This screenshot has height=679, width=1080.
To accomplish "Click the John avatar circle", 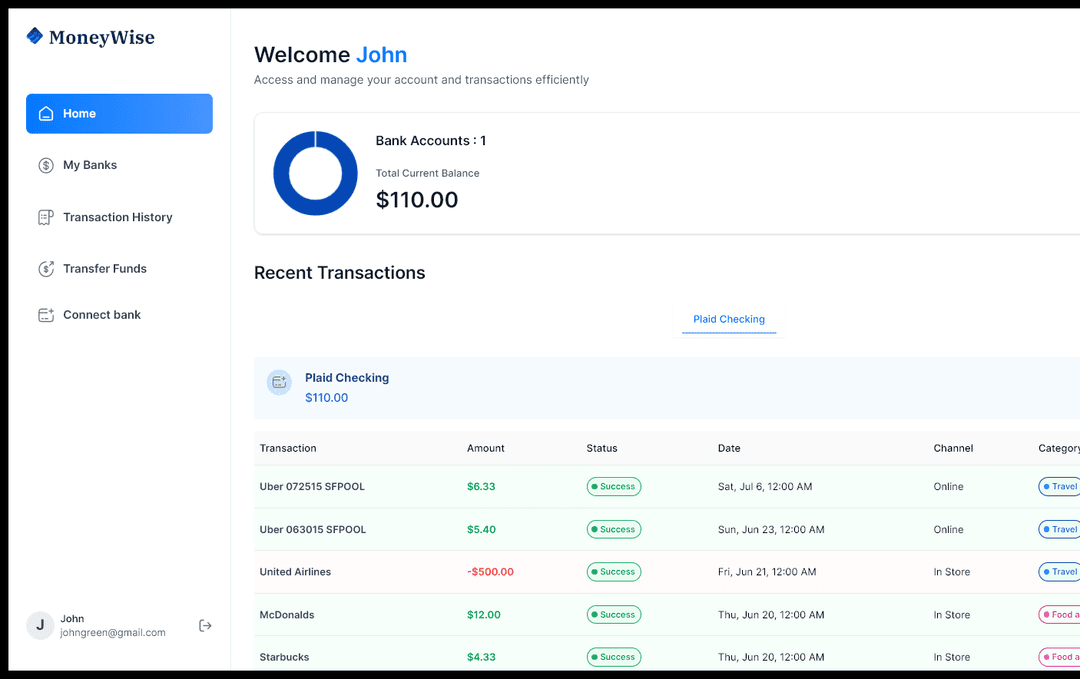I will click(x=40, y=625).
